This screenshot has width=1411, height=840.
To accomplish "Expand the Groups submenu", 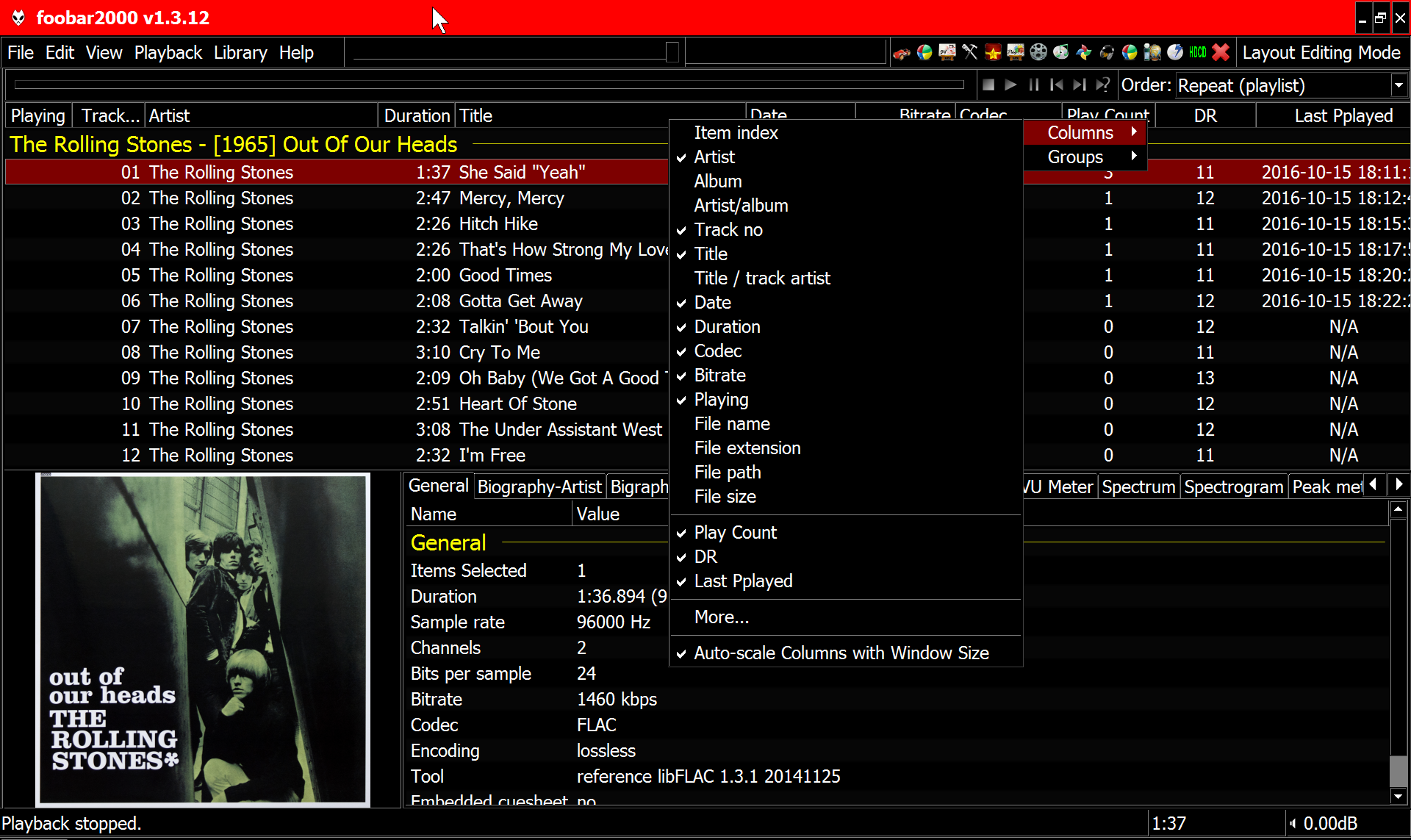I will pyautogui.click(x=1085, y=157).
